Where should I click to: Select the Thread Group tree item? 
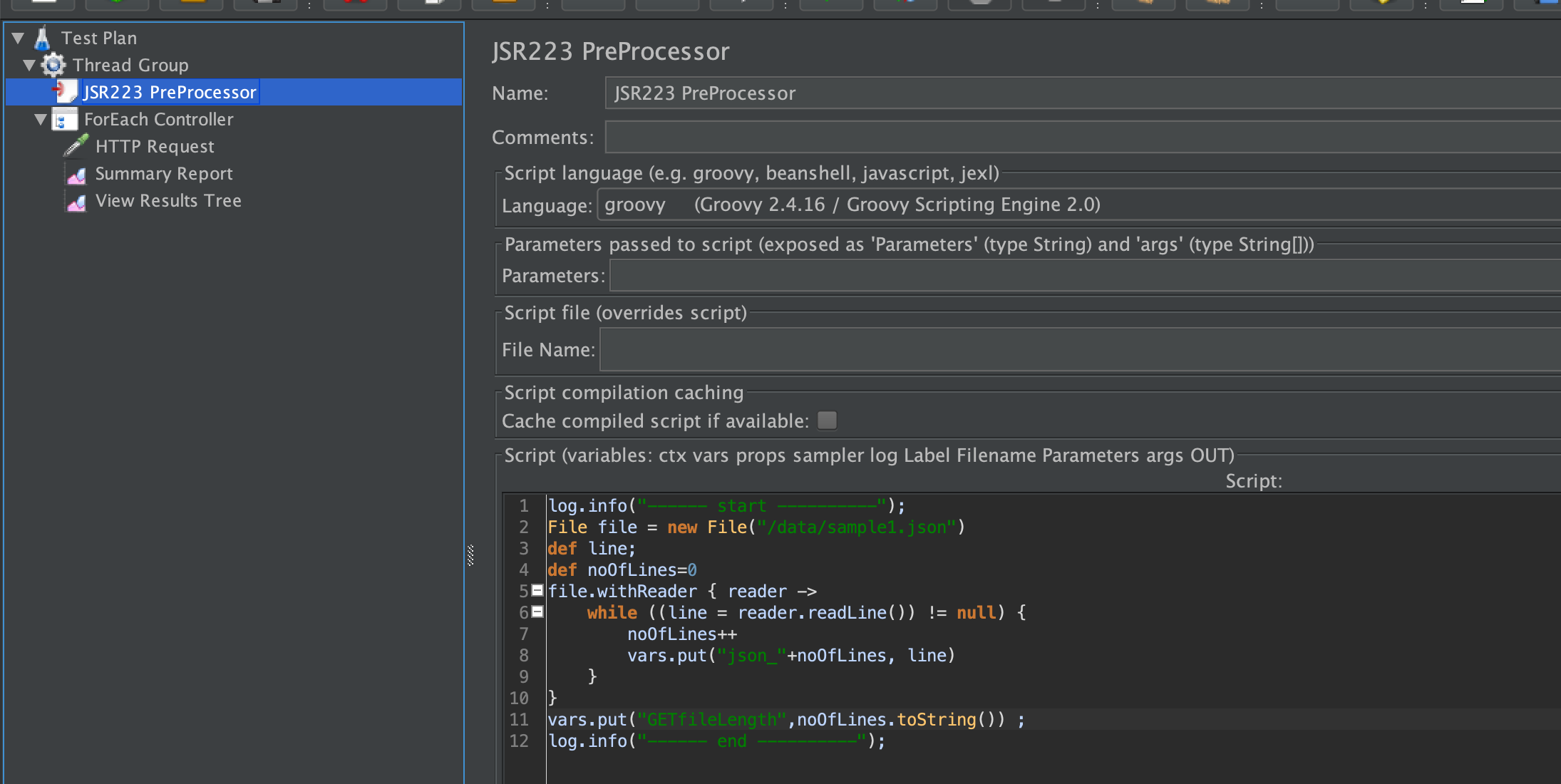point(130,65)
